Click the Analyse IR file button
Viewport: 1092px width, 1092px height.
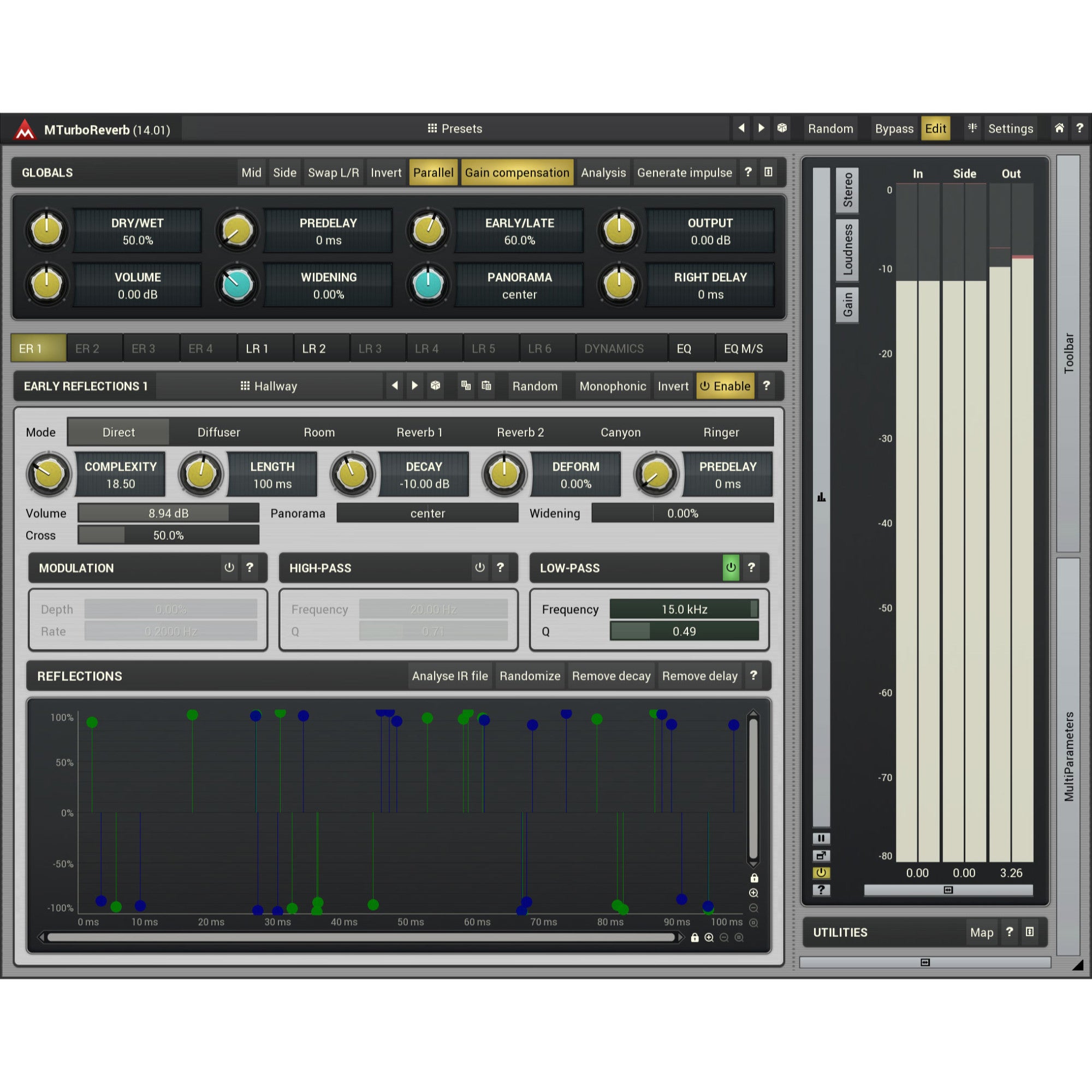coord(450,676)
